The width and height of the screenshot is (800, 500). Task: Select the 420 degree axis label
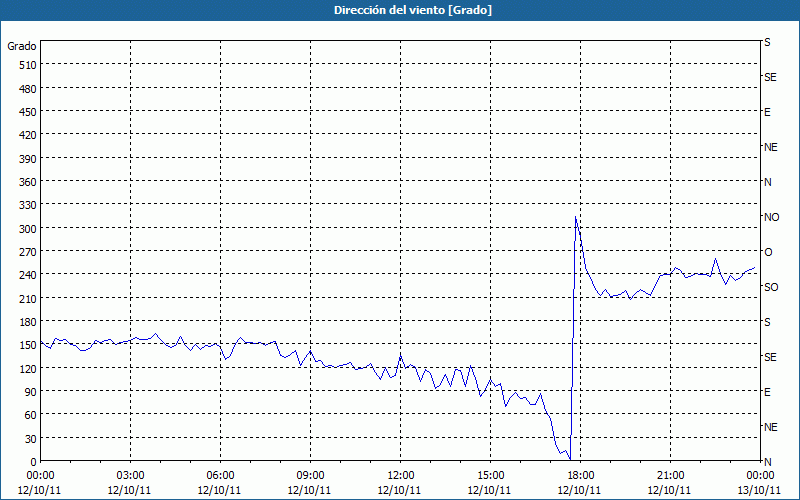(x=28, y=135)
